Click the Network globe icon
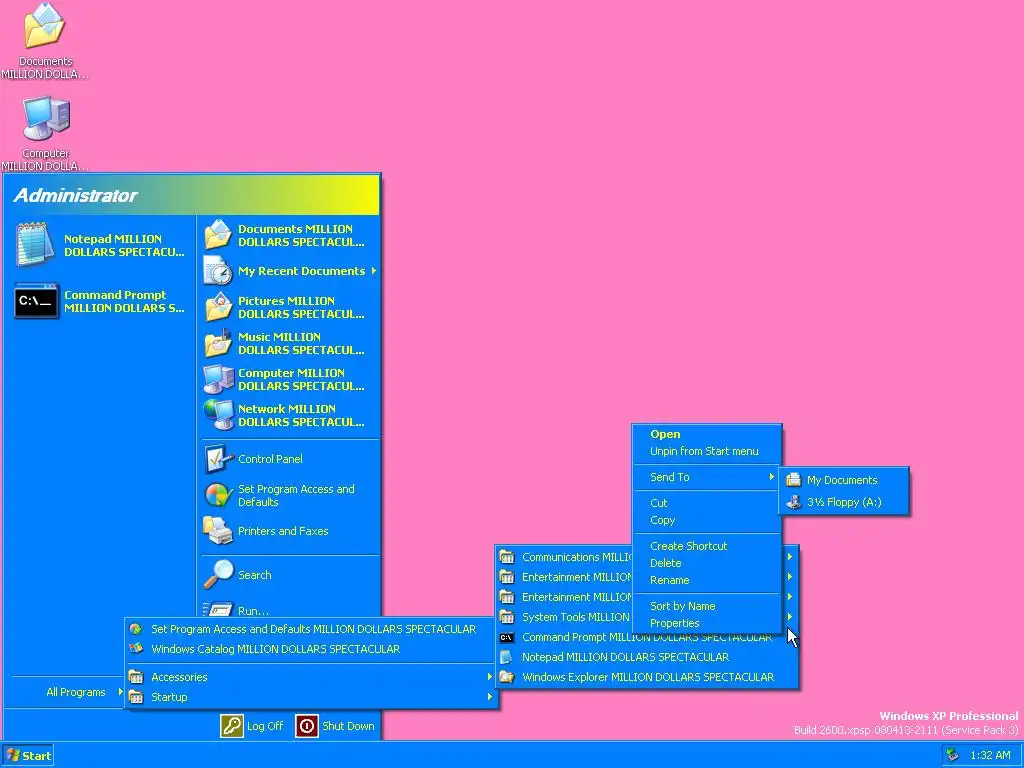This screenshot has width=1024, height=768. click(x=217, y=415)
